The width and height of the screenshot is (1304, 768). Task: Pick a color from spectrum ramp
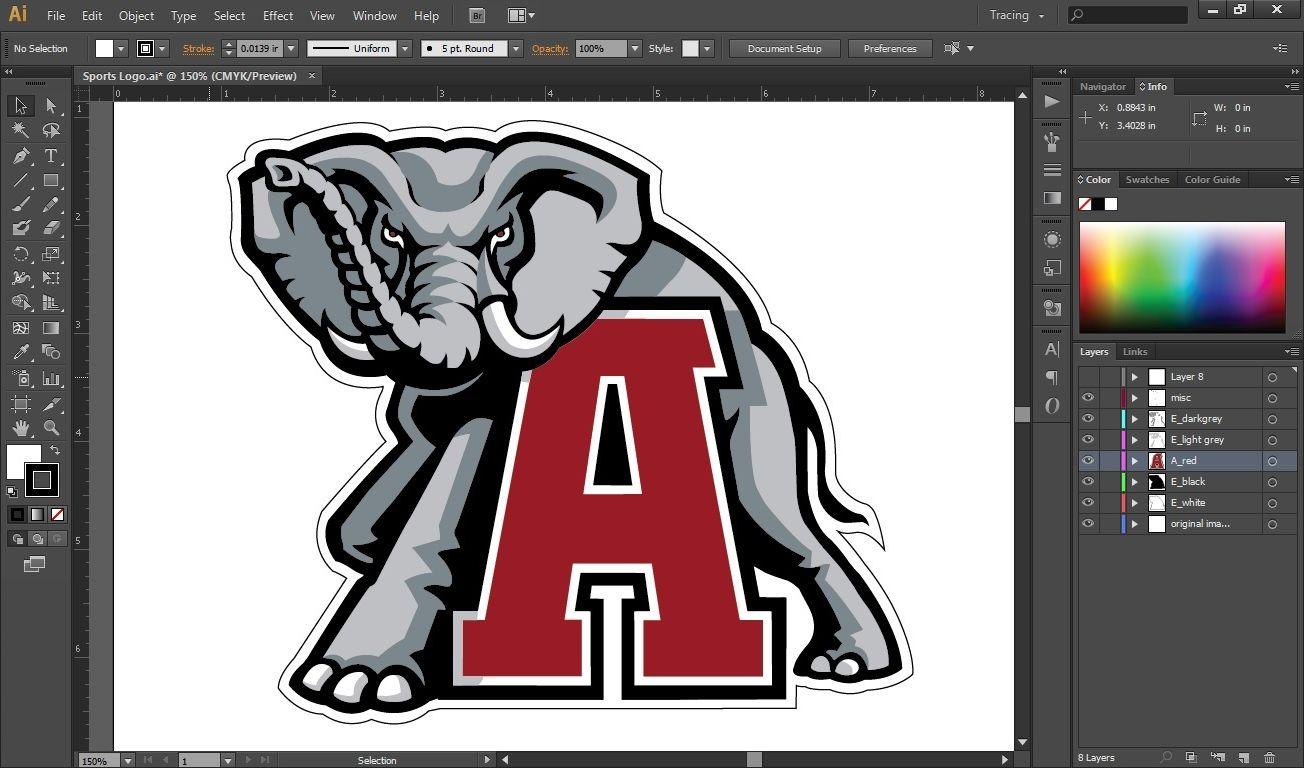pyautogui.click(x=1182, y=278)
